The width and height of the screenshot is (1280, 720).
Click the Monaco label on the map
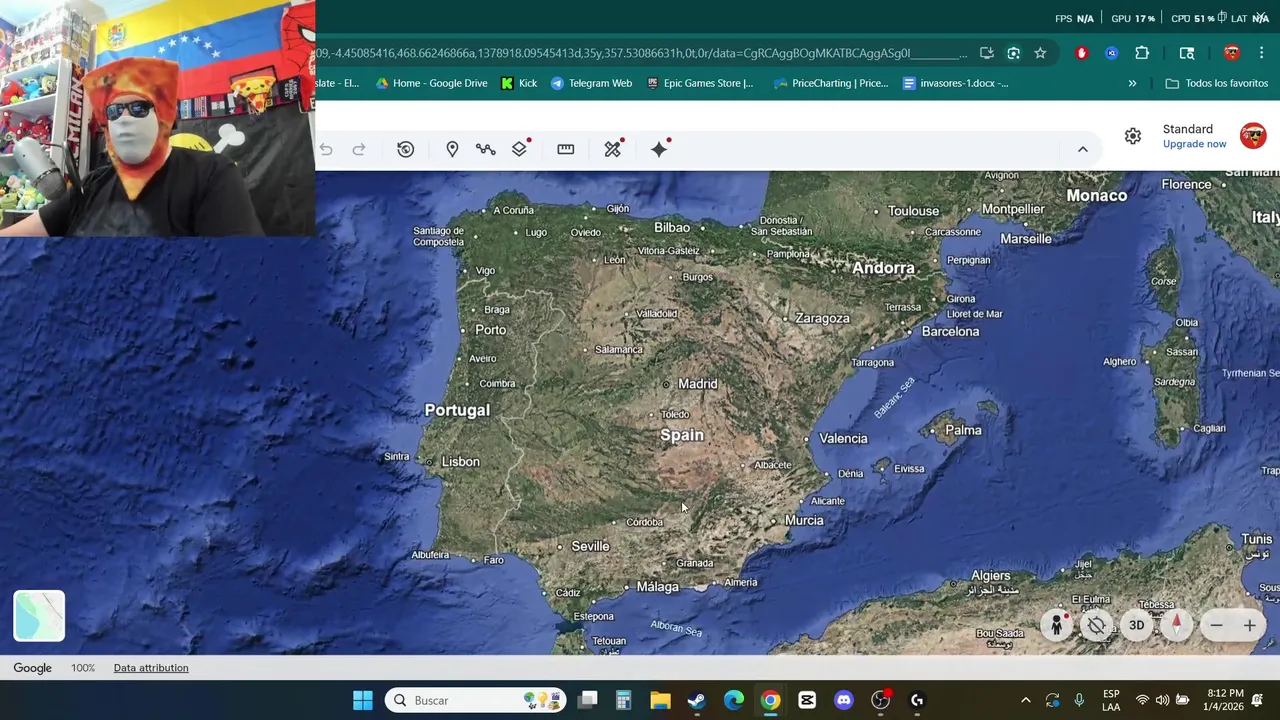(1096, 195)
